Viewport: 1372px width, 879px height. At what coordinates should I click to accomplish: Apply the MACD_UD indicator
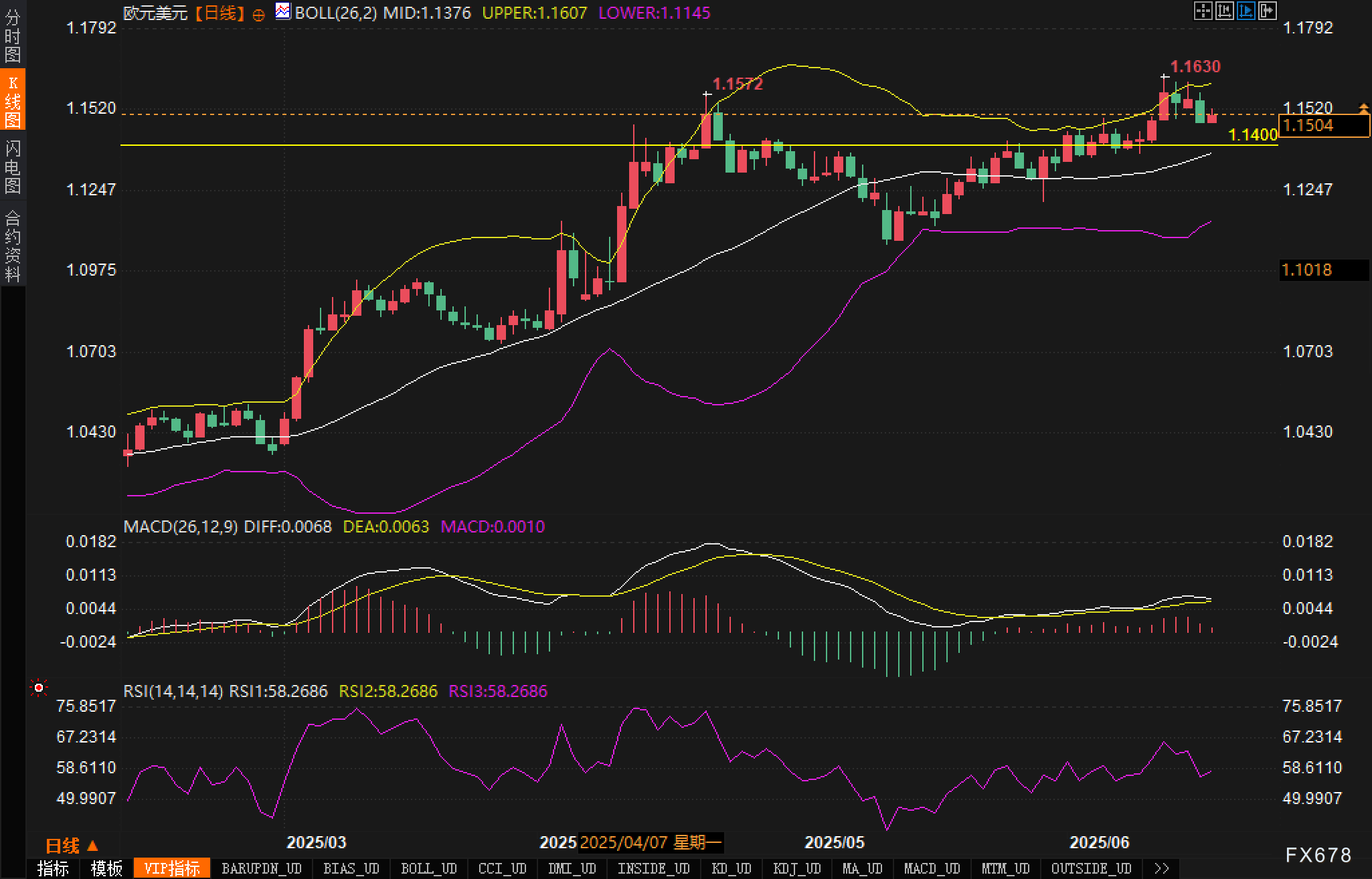tap(932, 868)
